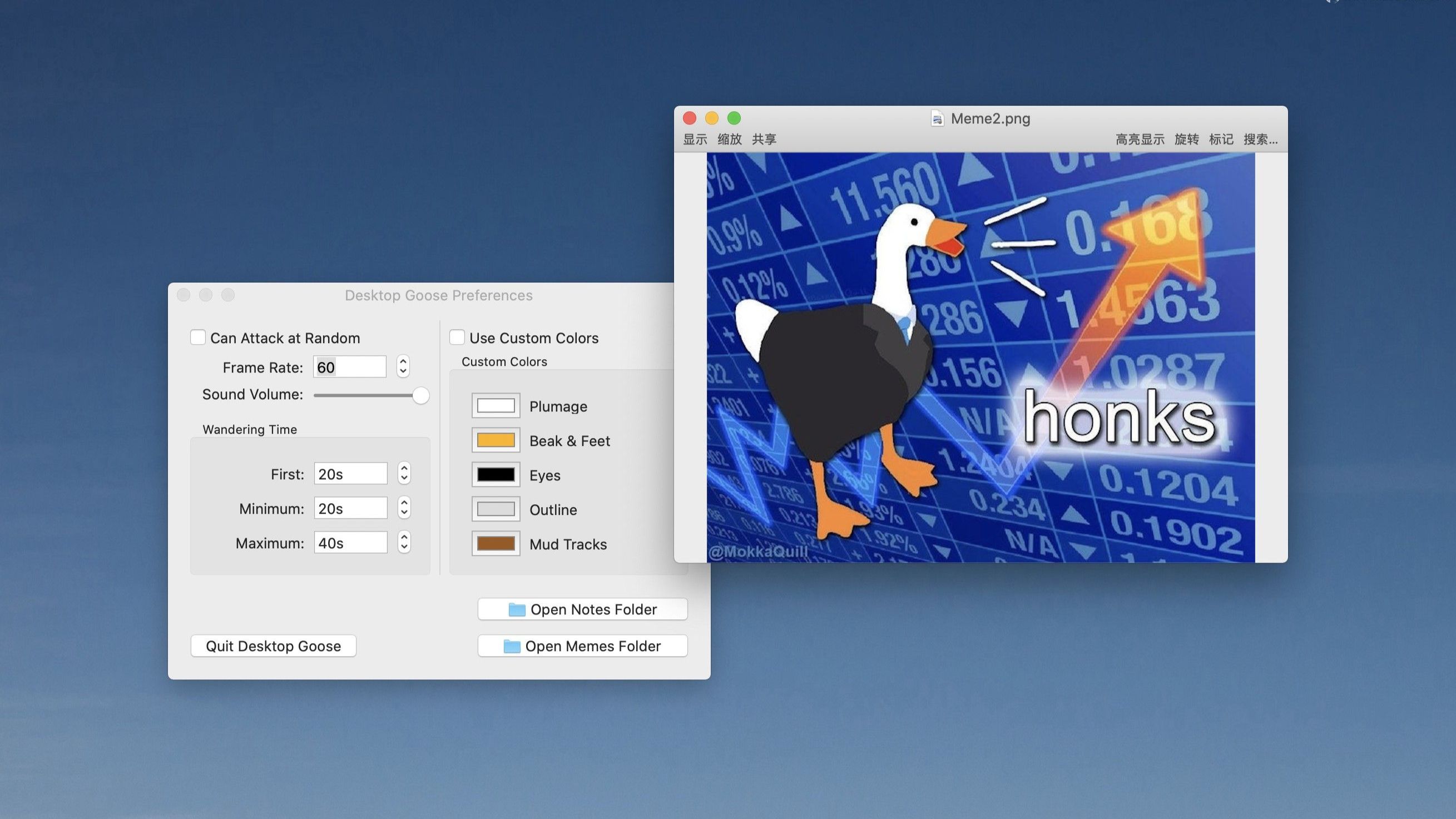Image resolution: width=1456 pixels, height=819 pixels.
Task: Minimize the Meme2.png window with yellow button
Action: [712, 118]
